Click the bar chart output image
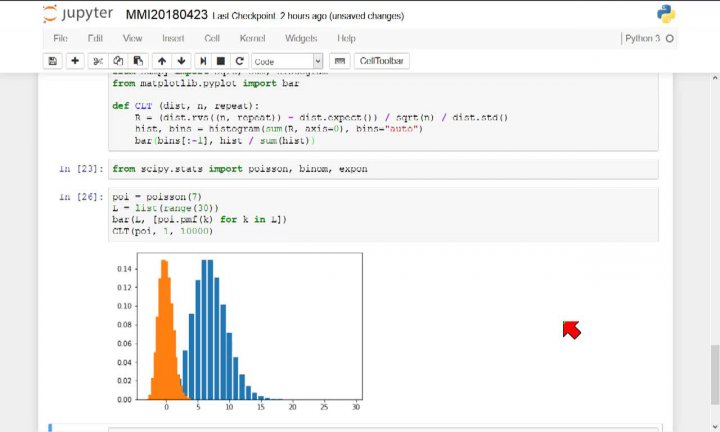The image size is (720, 432). click(238, 331)
